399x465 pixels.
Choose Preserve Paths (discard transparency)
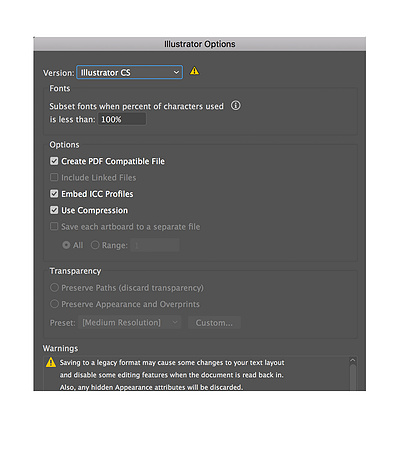point(54,287)
